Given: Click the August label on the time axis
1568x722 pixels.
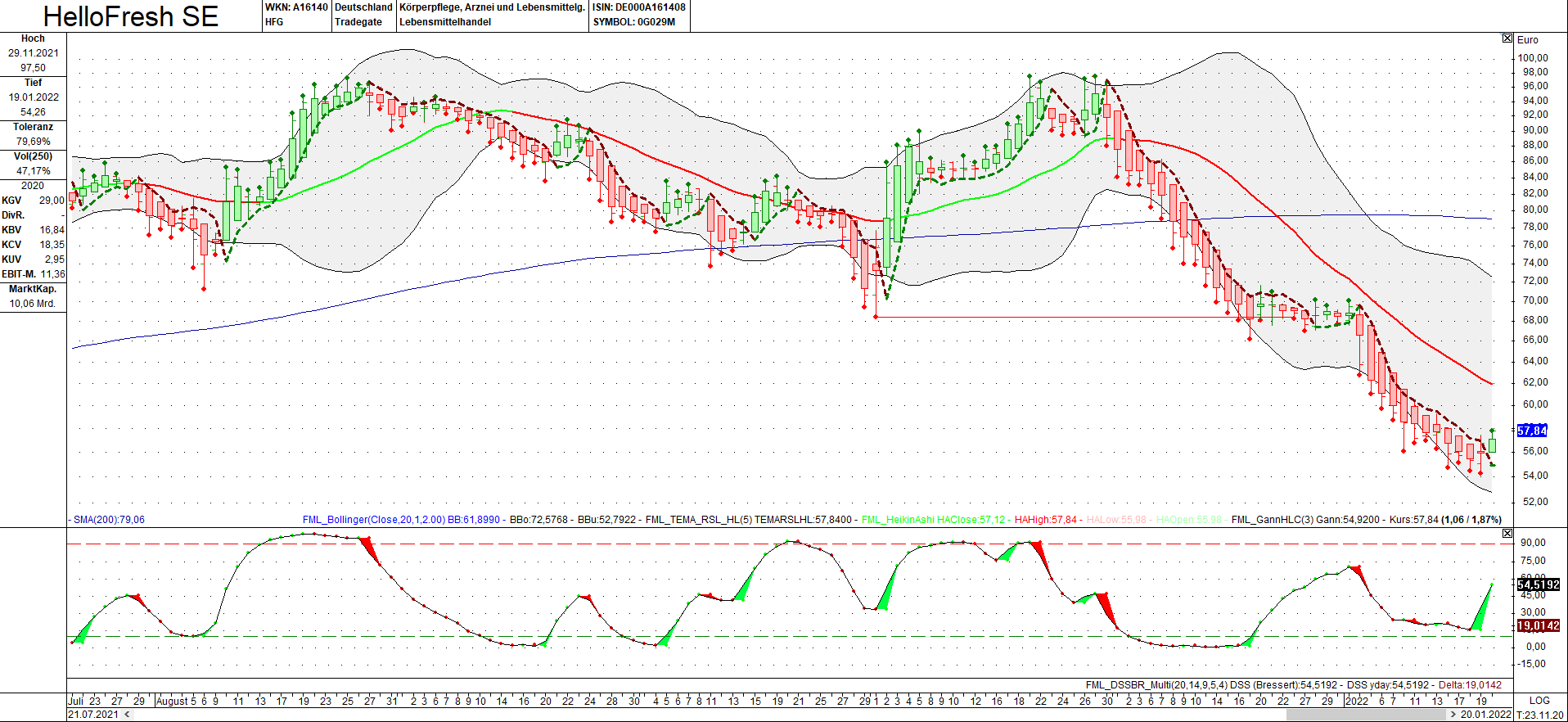Looking at the screenshot, I should click(172, 701).
